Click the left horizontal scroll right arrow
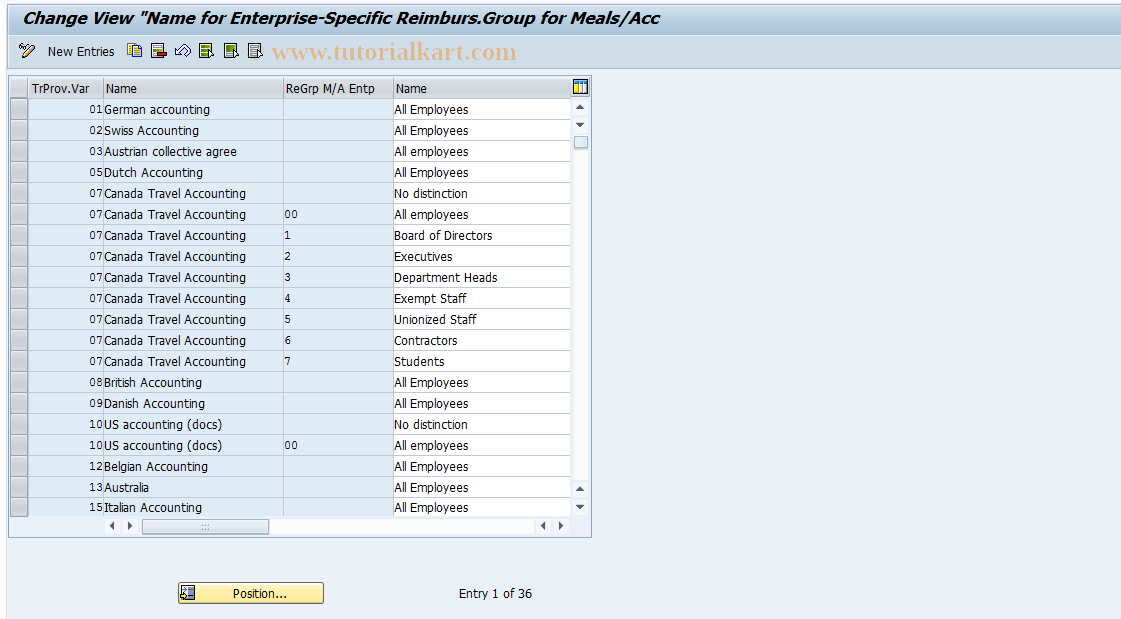The width and height of the screenshot is (1121, 619). 129,526
